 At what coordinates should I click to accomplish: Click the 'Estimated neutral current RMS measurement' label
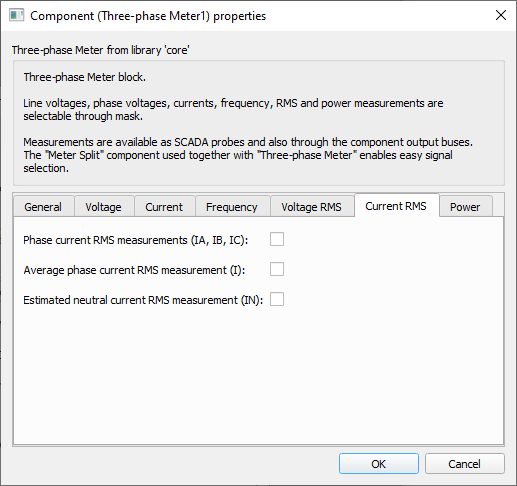143,300
